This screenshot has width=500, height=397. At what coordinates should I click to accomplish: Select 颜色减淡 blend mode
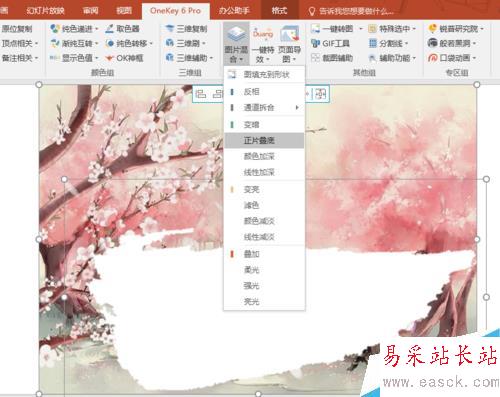pos(264,221)
